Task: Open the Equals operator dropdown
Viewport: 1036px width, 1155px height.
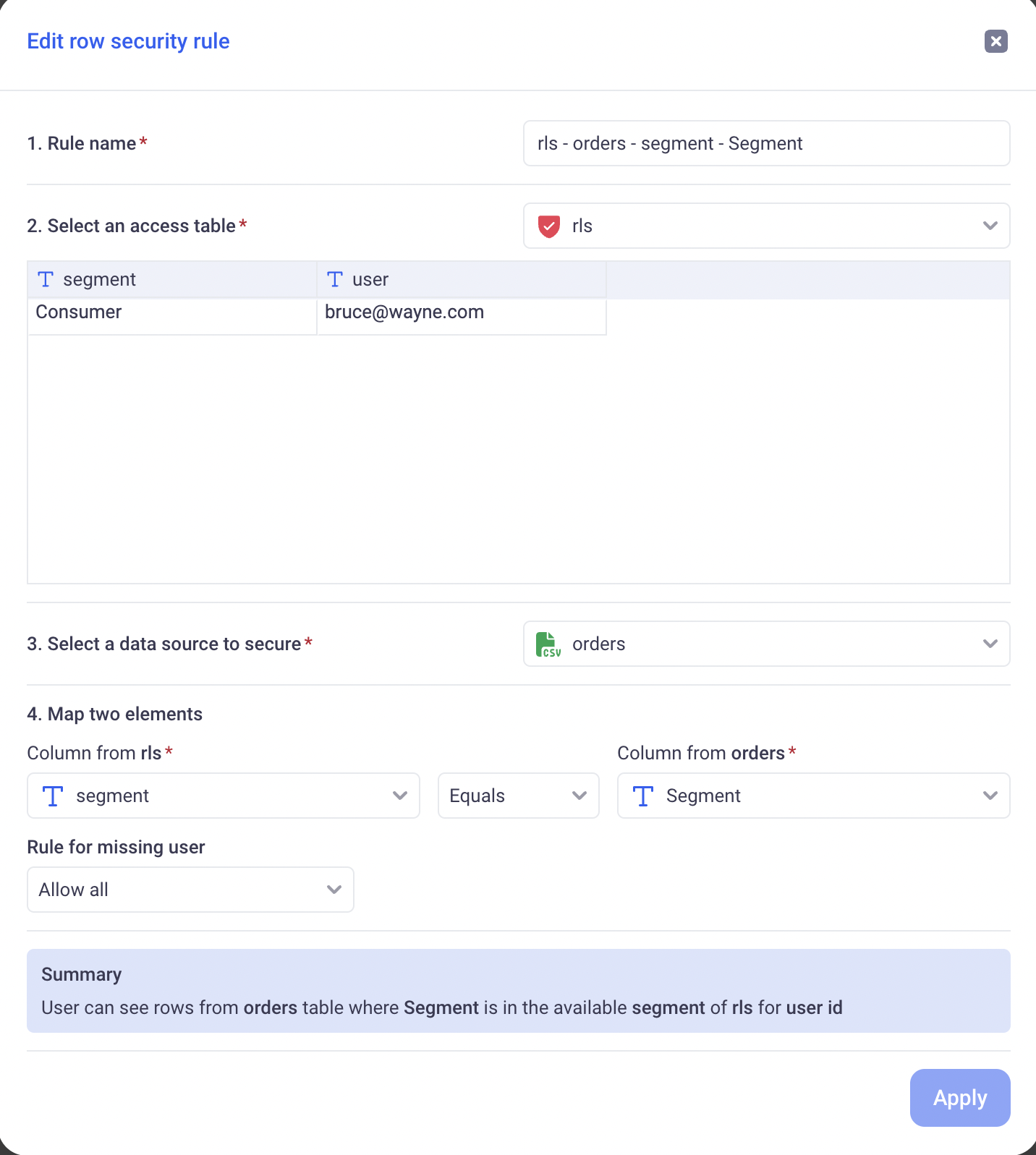Action: pyautogui.click(x=518, y=796)
